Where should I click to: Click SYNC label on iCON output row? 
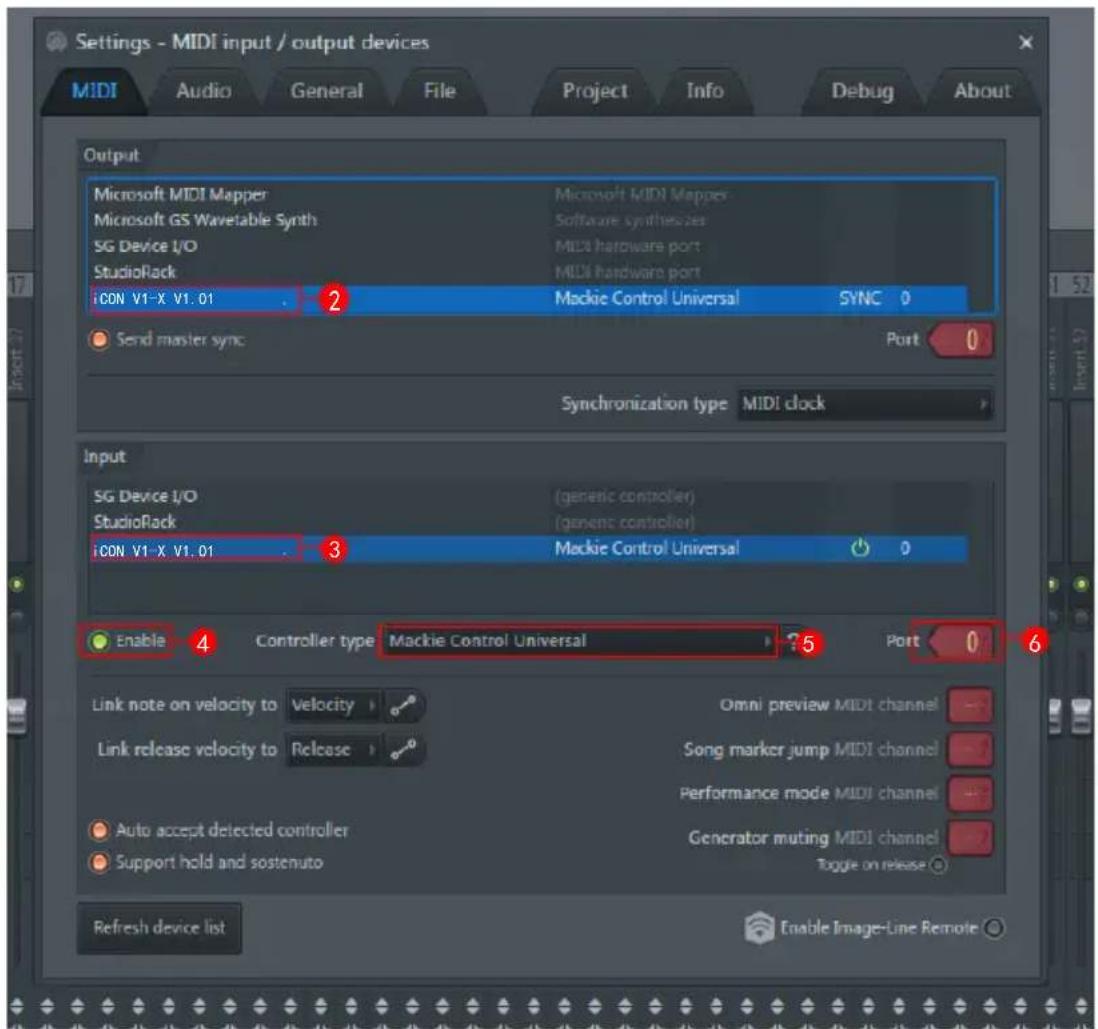coord(859,298)
